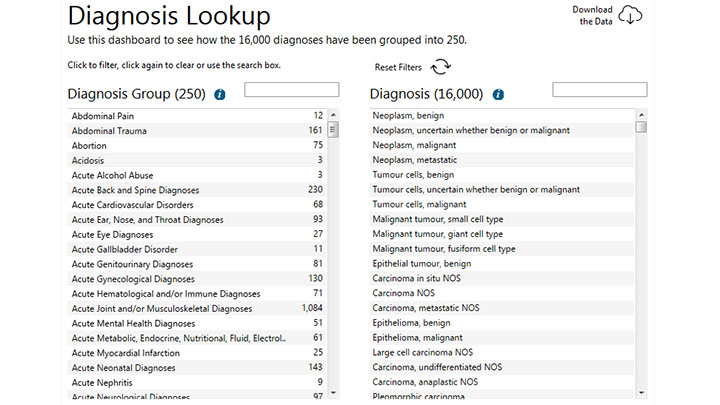Choose Malignant tumour, giant cell type

point(502,234)
